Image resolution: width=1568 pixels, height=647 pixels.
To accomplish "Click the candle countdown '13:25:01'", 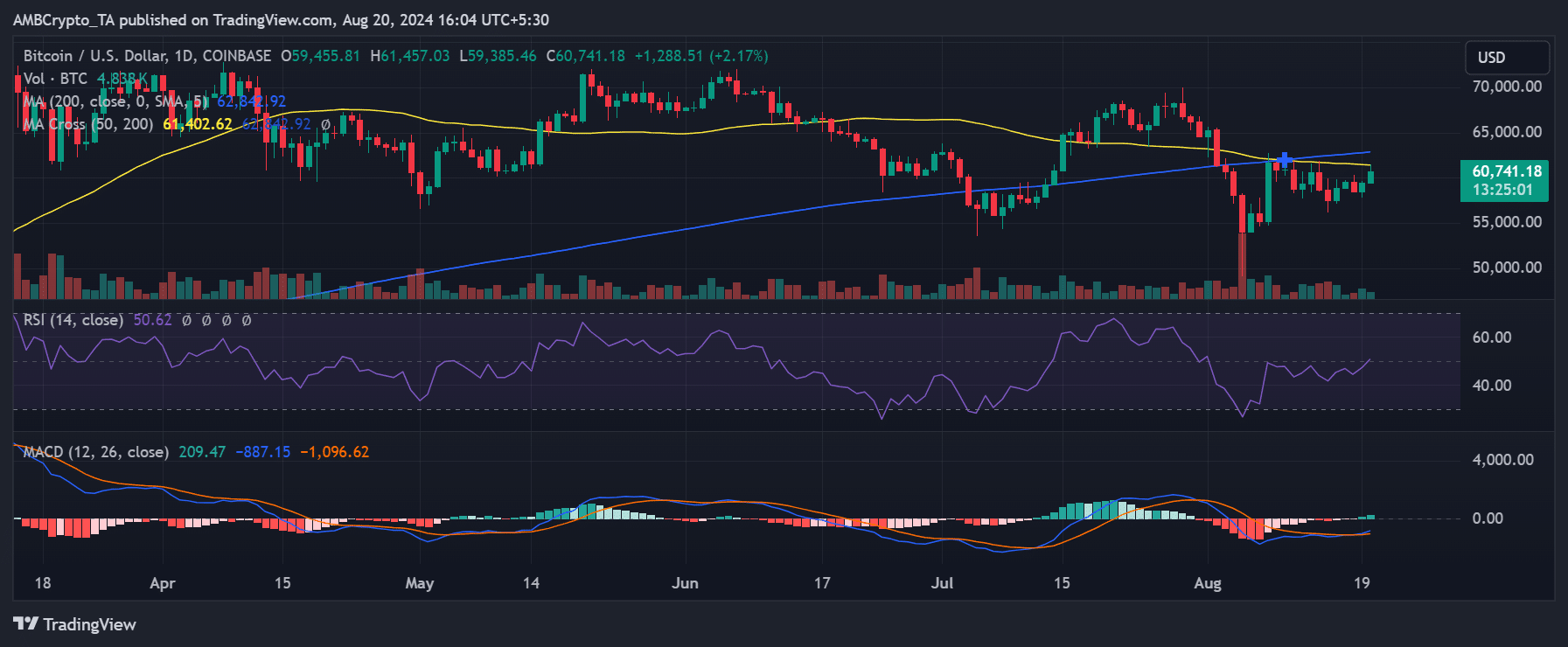I will (1502, 190).
